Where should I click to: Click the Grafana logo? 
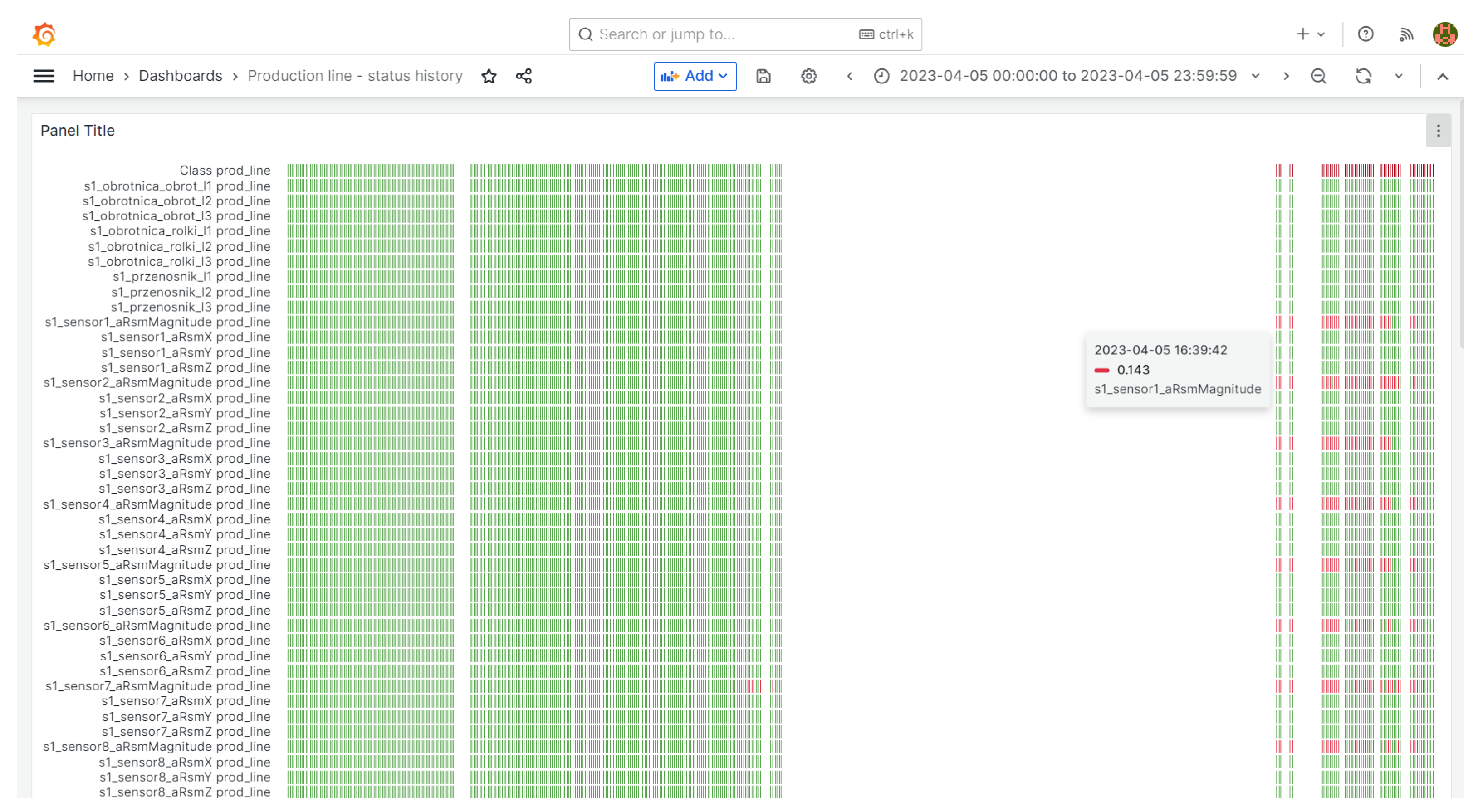point(44,34)
